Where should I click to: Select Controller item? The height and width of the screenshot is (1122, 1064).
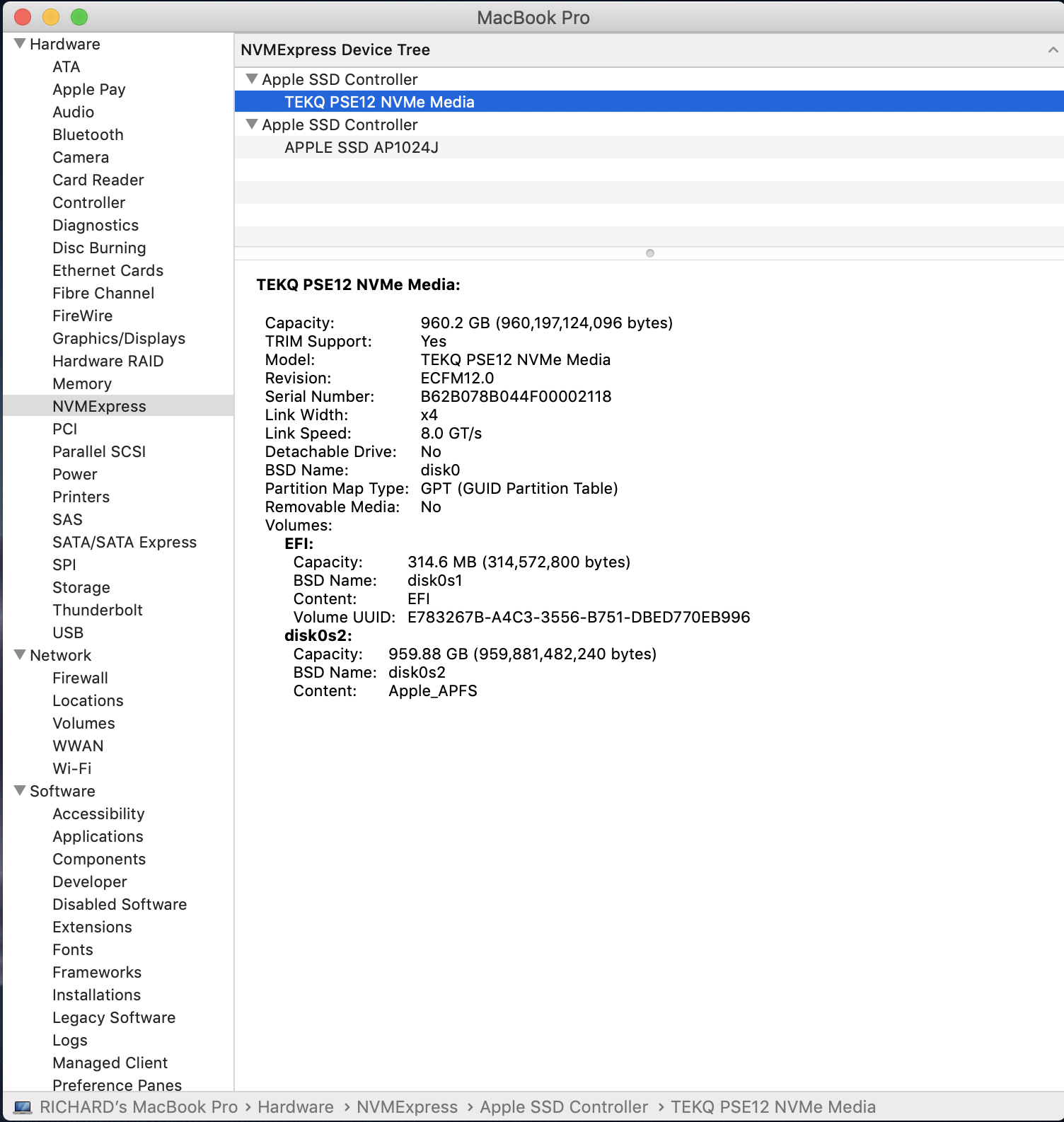point(88,202)
